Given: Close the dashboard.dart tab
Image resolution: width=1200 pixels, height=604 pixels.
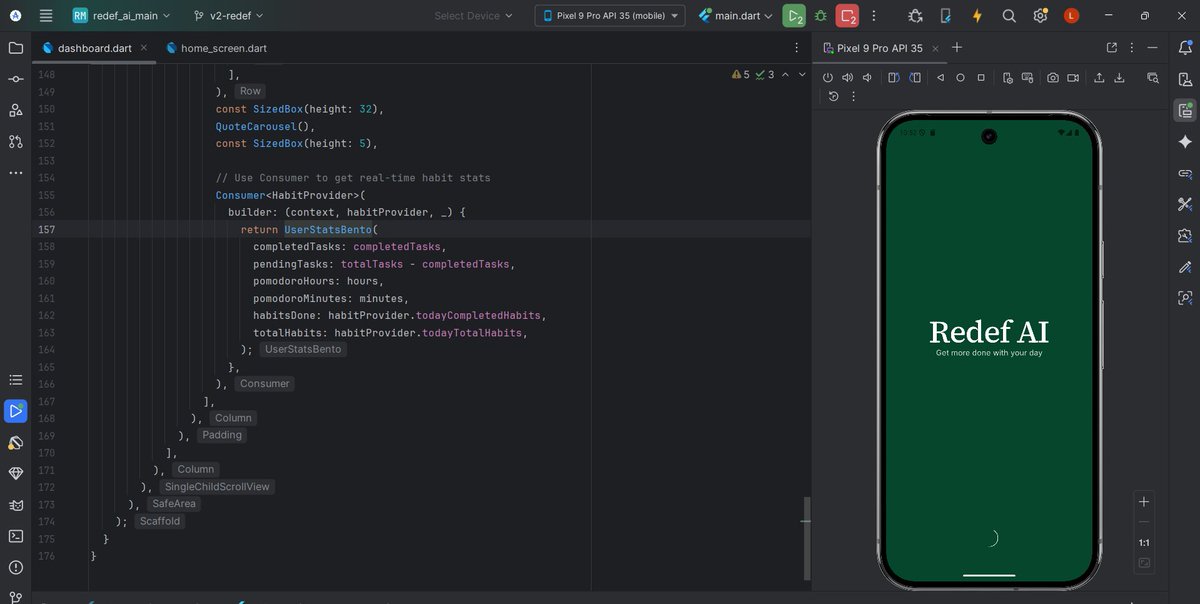Looking at the screenshot, I should 144,48.
